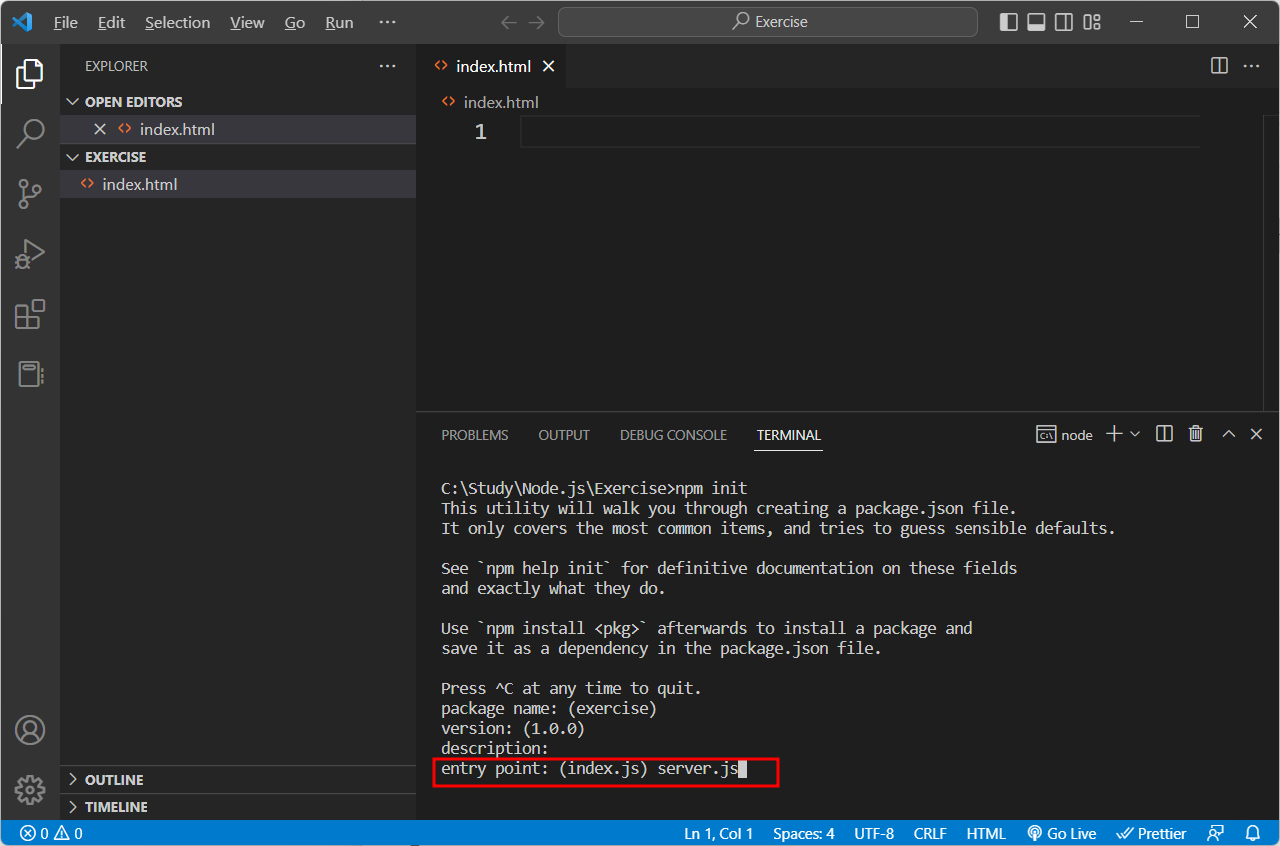The height and width of the screenshot is (846, 1280).
Task: Change indentation via Spaces: 4
Action: click(x=803, y=833)
